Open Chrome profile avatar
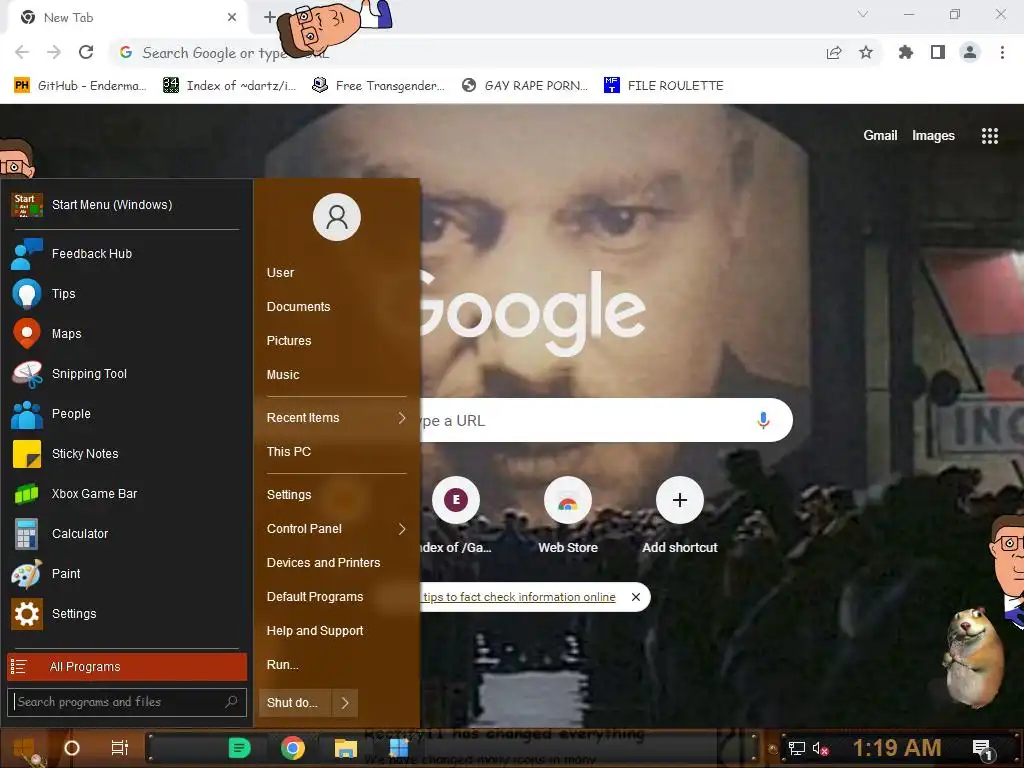The width and height of the screenshot is (1024, 768). click(x=970, y=52)
